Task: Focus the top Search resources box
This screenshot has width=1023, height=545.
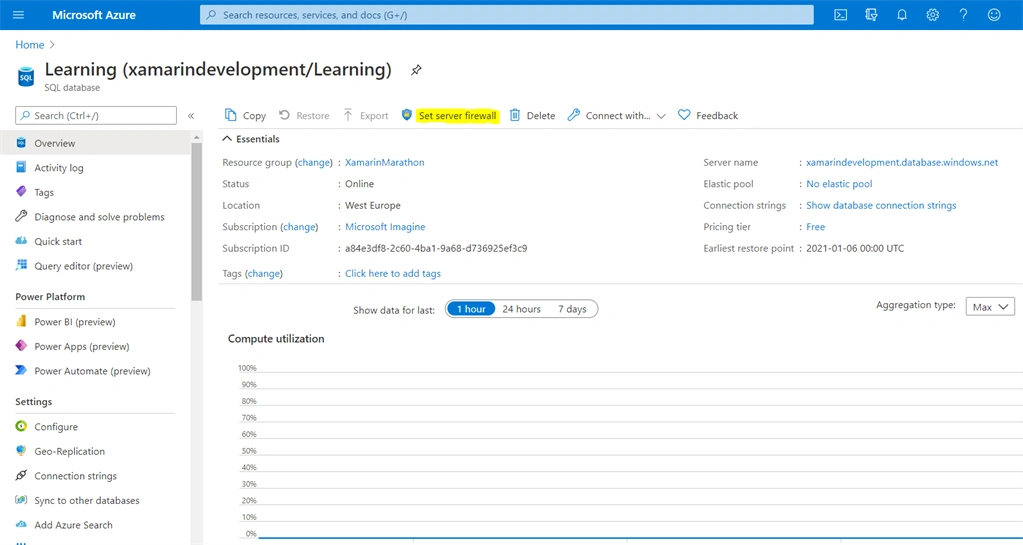Action: 506,14
